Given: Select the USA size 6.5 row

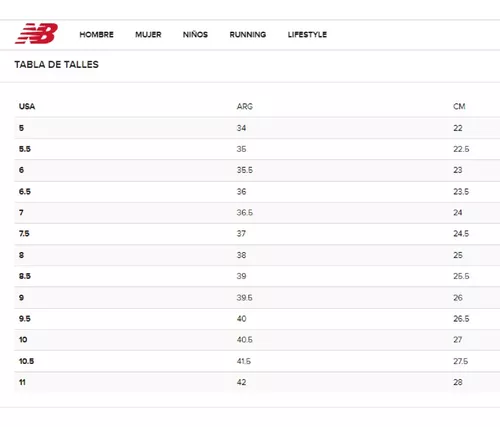Looking at the screenshot, I should (x=257, y=192).
